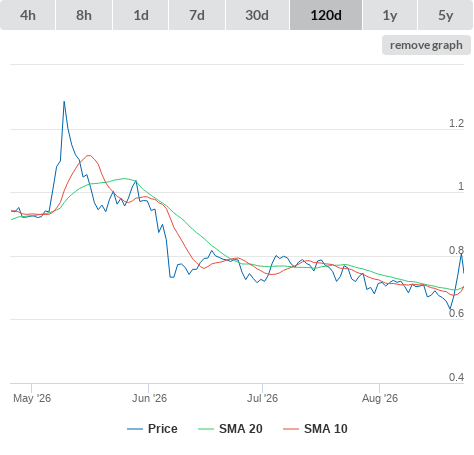Click the selected 120d tab
The height and width of the screenshot is (455, 474).
click(x=326, y=15)
